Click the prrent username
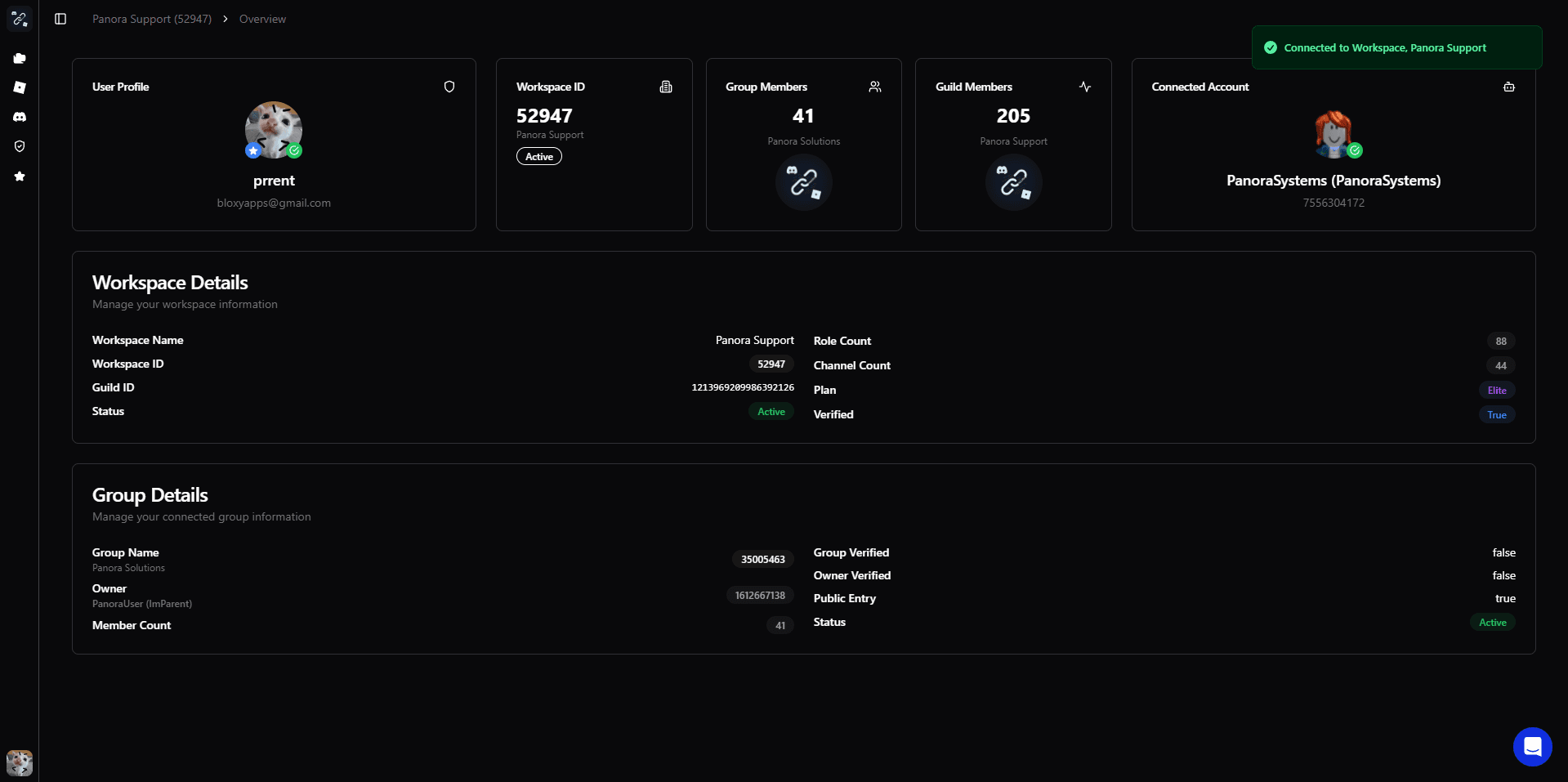This screenshot has height=782, width=1568. point(274,181)
